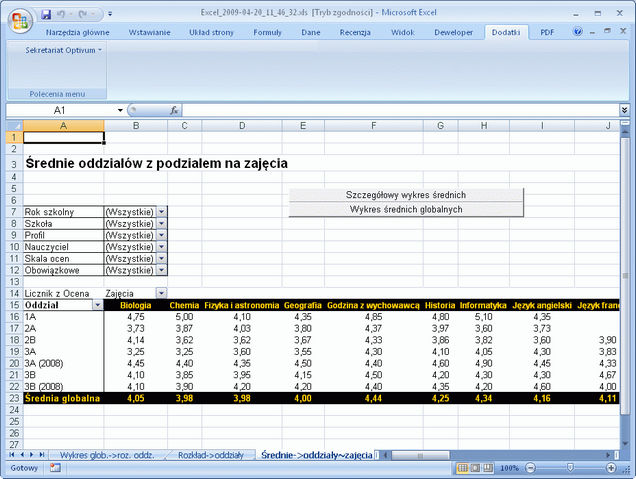The width and height of the screenshot is (636, 479).
Task: Click Wykres średnich globalnych button
Action: (406, 209)
